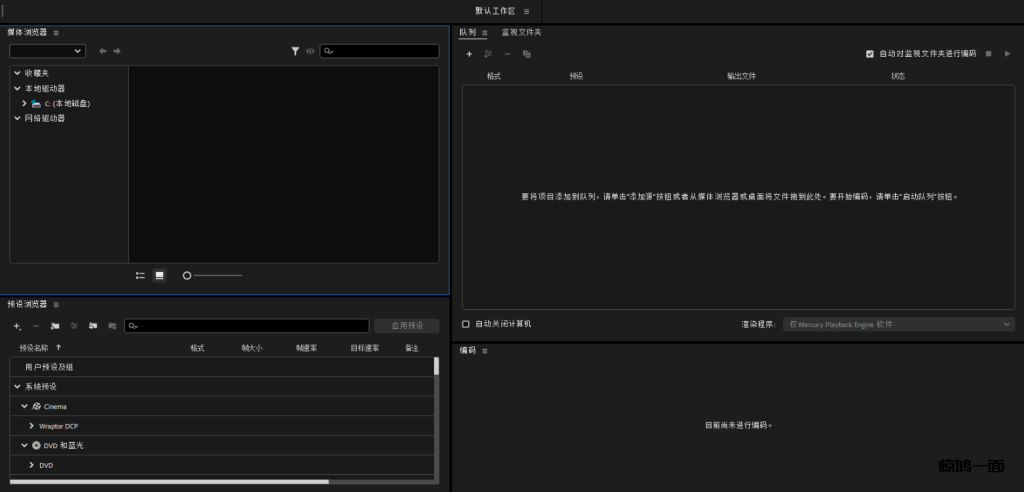
Task: Click the 应用预设 button
Action: click(x=406, y=326)
